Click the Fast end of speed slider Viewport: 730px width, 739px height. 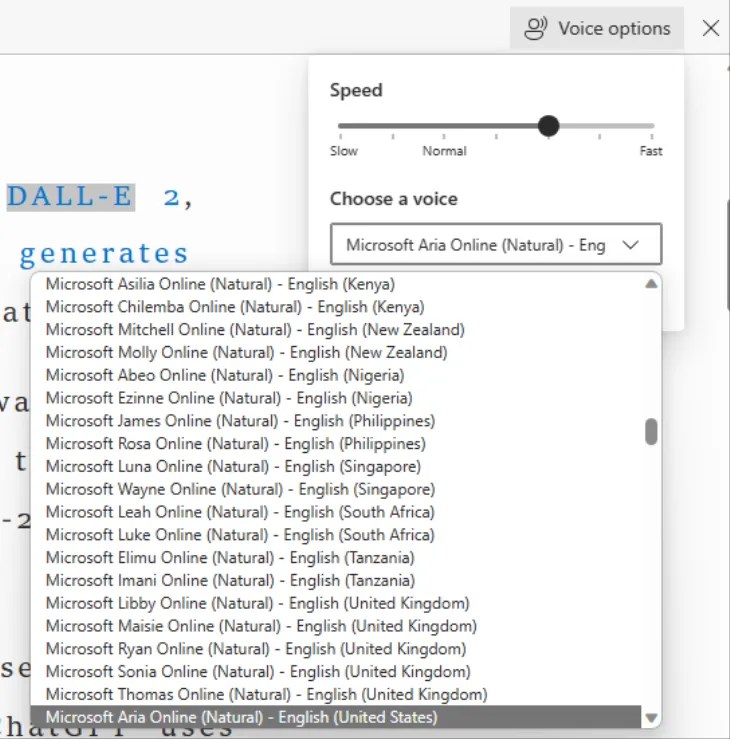(651, 151)
